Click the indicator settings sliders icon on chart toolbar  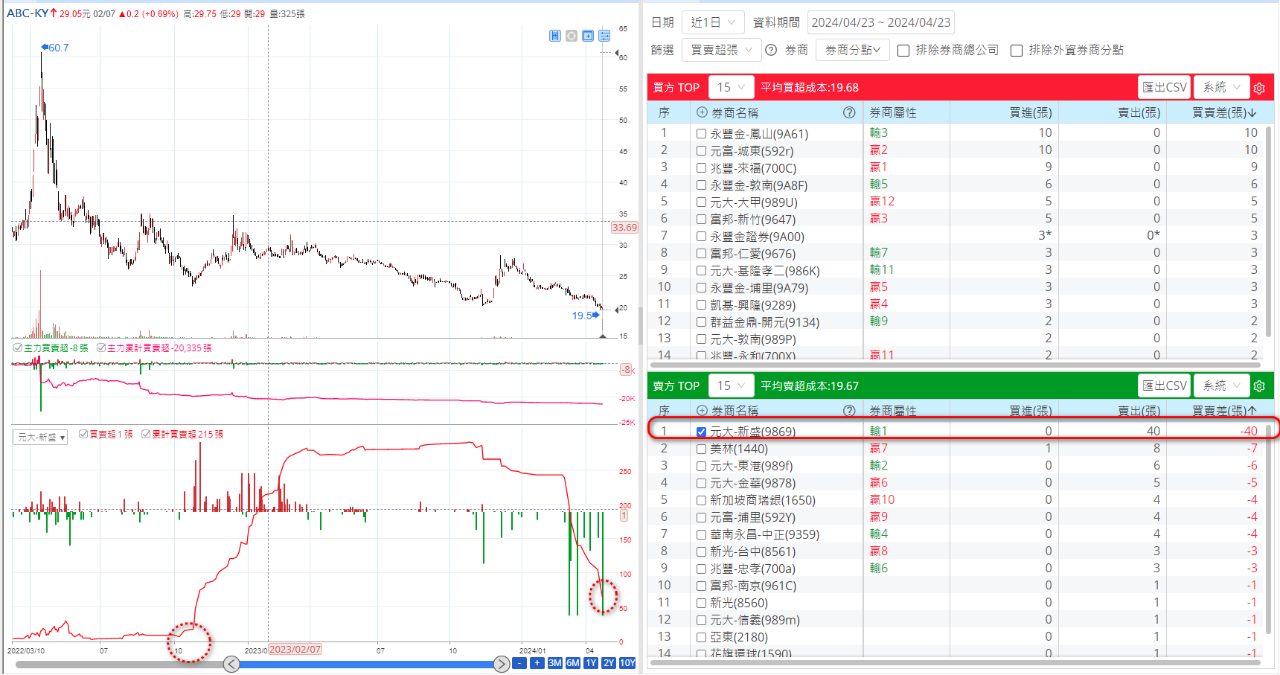pyautogui.click(x=605, y=35)
